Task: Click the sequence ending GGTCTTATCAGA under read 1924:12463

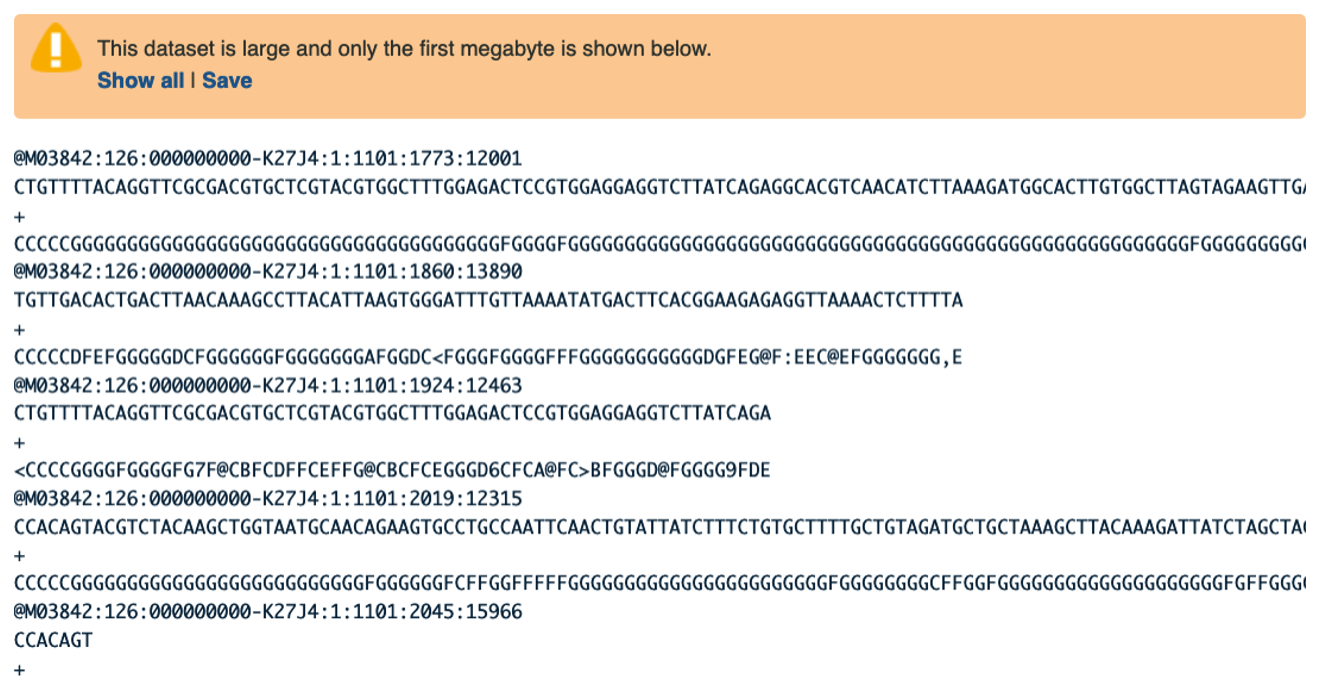Action: 392,413
